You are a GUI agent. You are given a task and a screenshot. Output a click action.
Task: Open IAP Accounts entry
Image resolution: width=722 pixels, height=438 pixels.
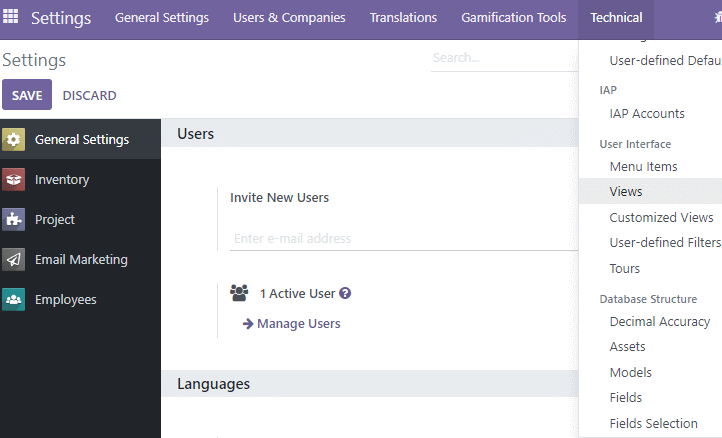coord(647,113)
